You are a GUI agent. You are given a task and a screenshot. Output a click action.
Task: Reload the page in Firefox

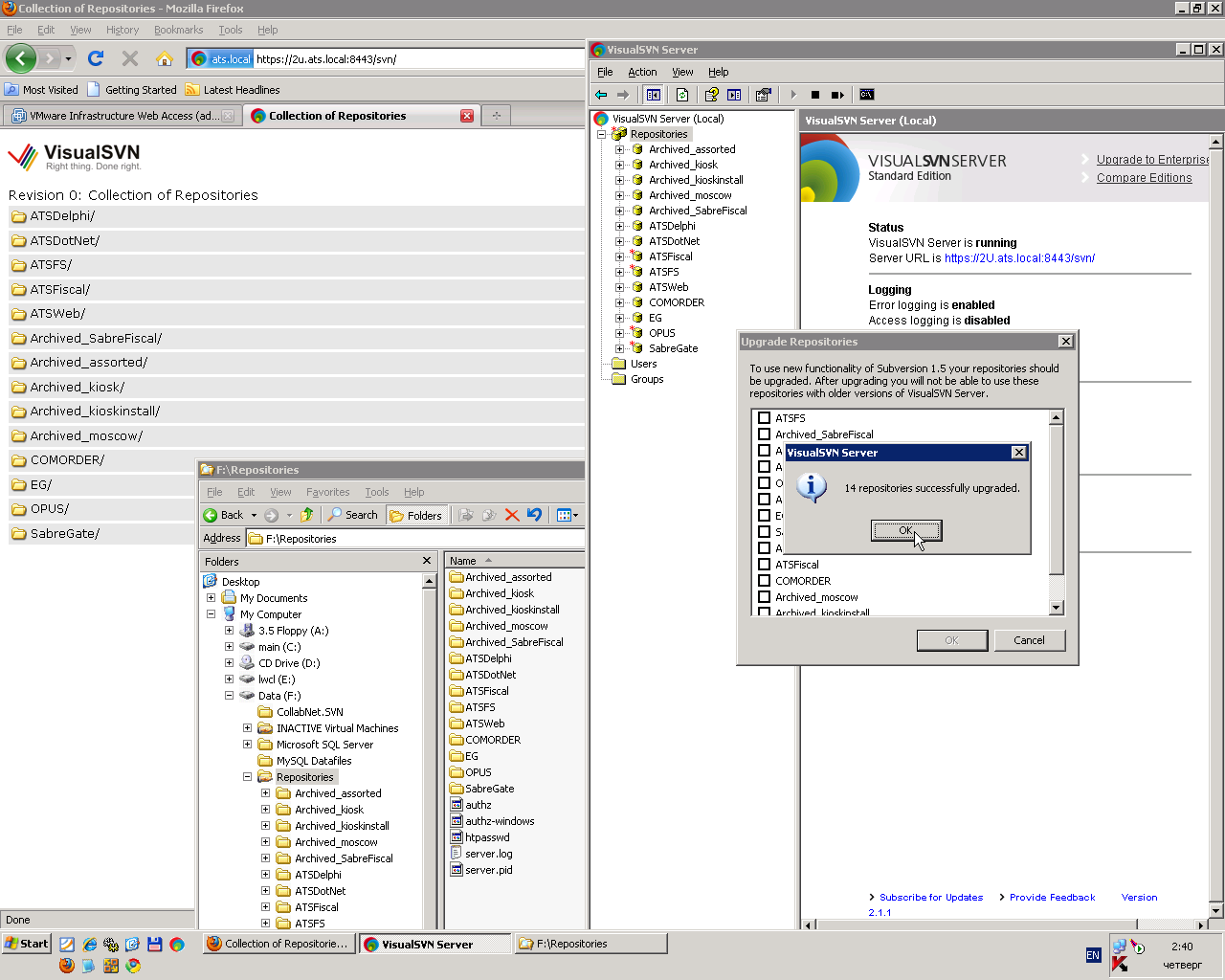96,59
